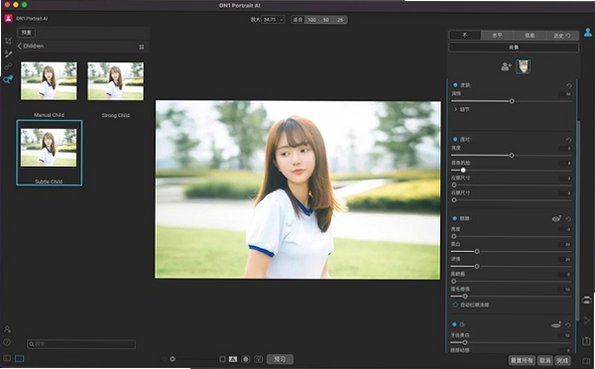The image size is (595, 369).
Task: Click the portrait header bar under tabs
Action: (x=514, y=47)
